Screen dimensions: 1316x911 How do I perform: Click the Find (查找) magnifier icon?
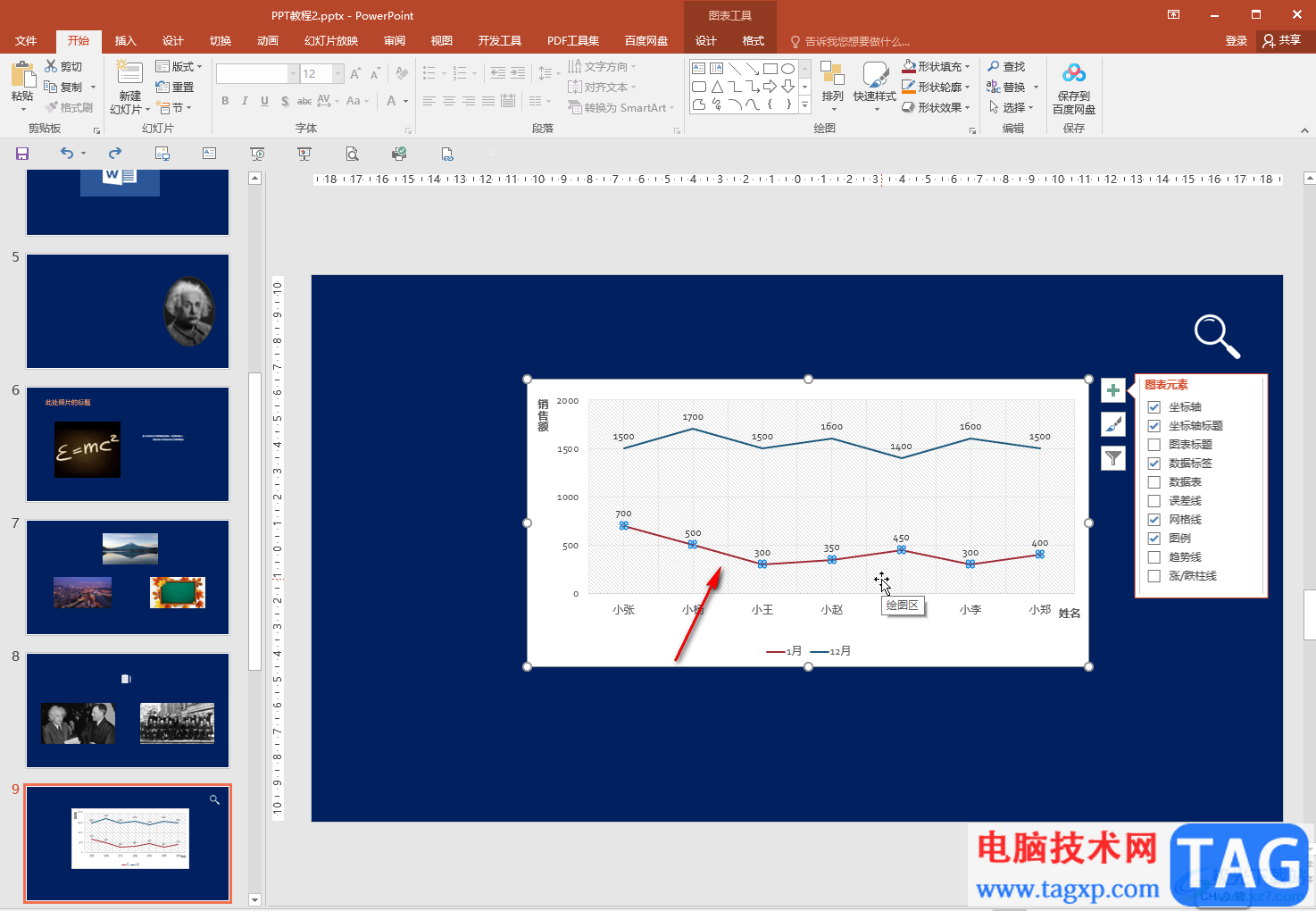994,66
